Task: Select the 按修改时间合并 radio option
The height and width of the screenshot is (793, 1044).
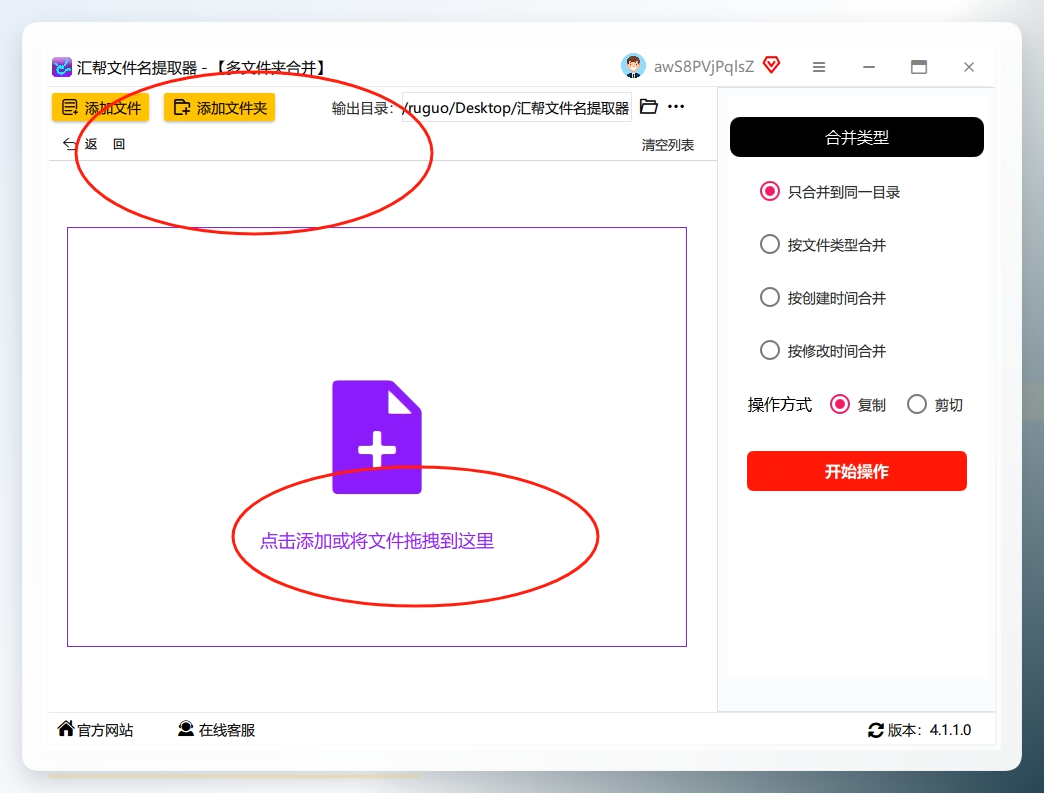Action: point(823,350)
